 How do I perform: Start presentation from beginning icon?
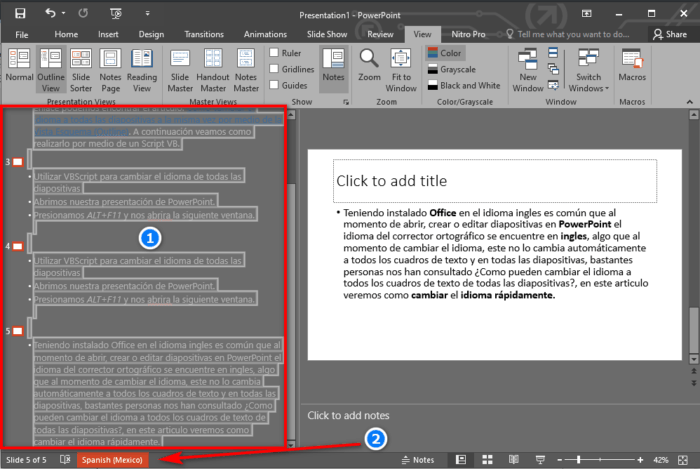pyautogui.click(x=116, y=13)
